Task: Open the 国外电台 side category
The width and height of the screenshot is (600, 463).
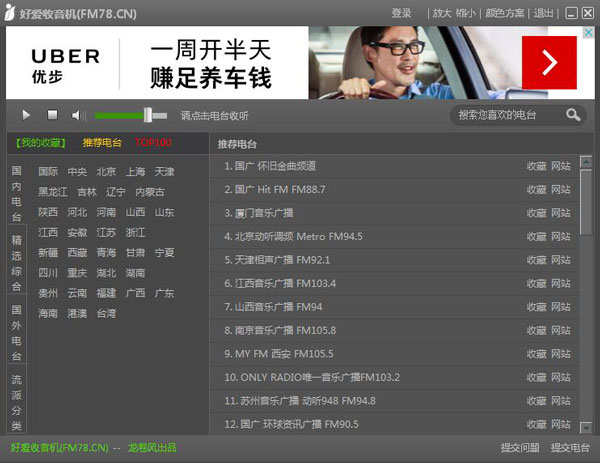Action: (17, 333)
